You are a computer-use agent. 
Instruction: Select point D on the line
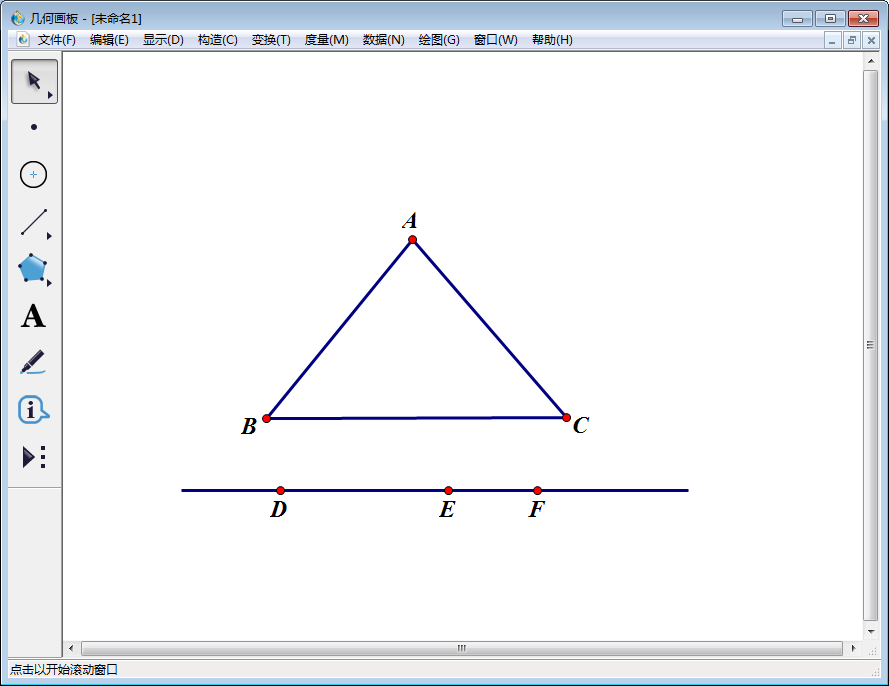[x=280, y=490]
